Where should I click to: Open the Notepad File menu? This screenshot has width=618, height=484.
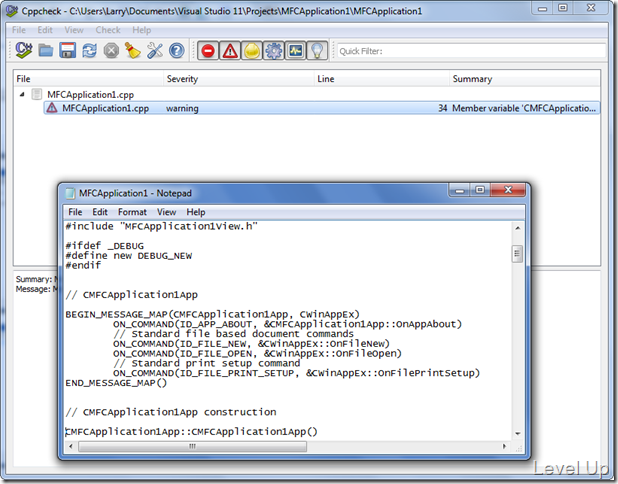pyautogui.click(x=75, y=212)
